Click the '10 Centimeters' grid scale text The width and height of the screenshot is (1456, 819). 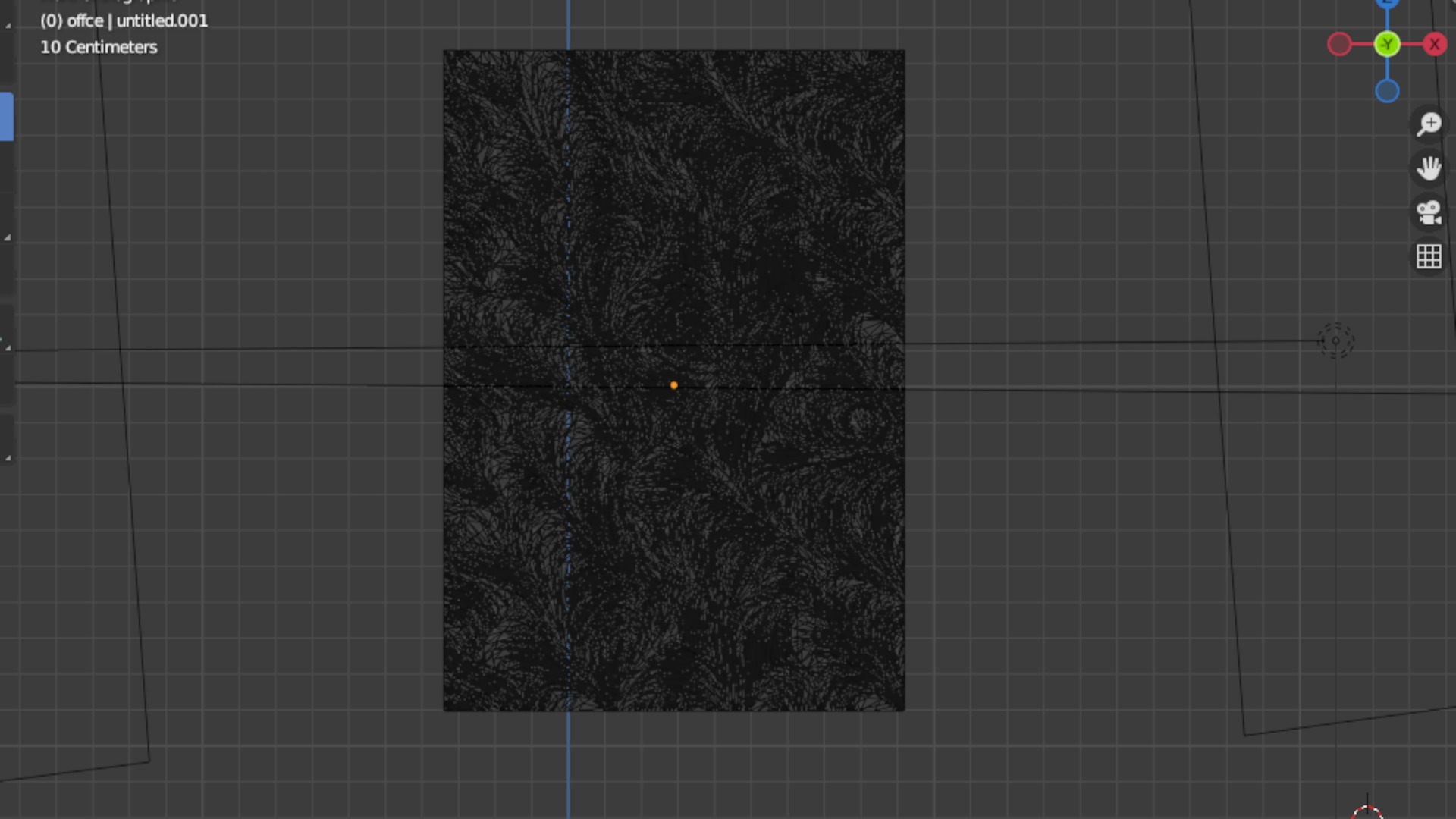click(99, 47)
